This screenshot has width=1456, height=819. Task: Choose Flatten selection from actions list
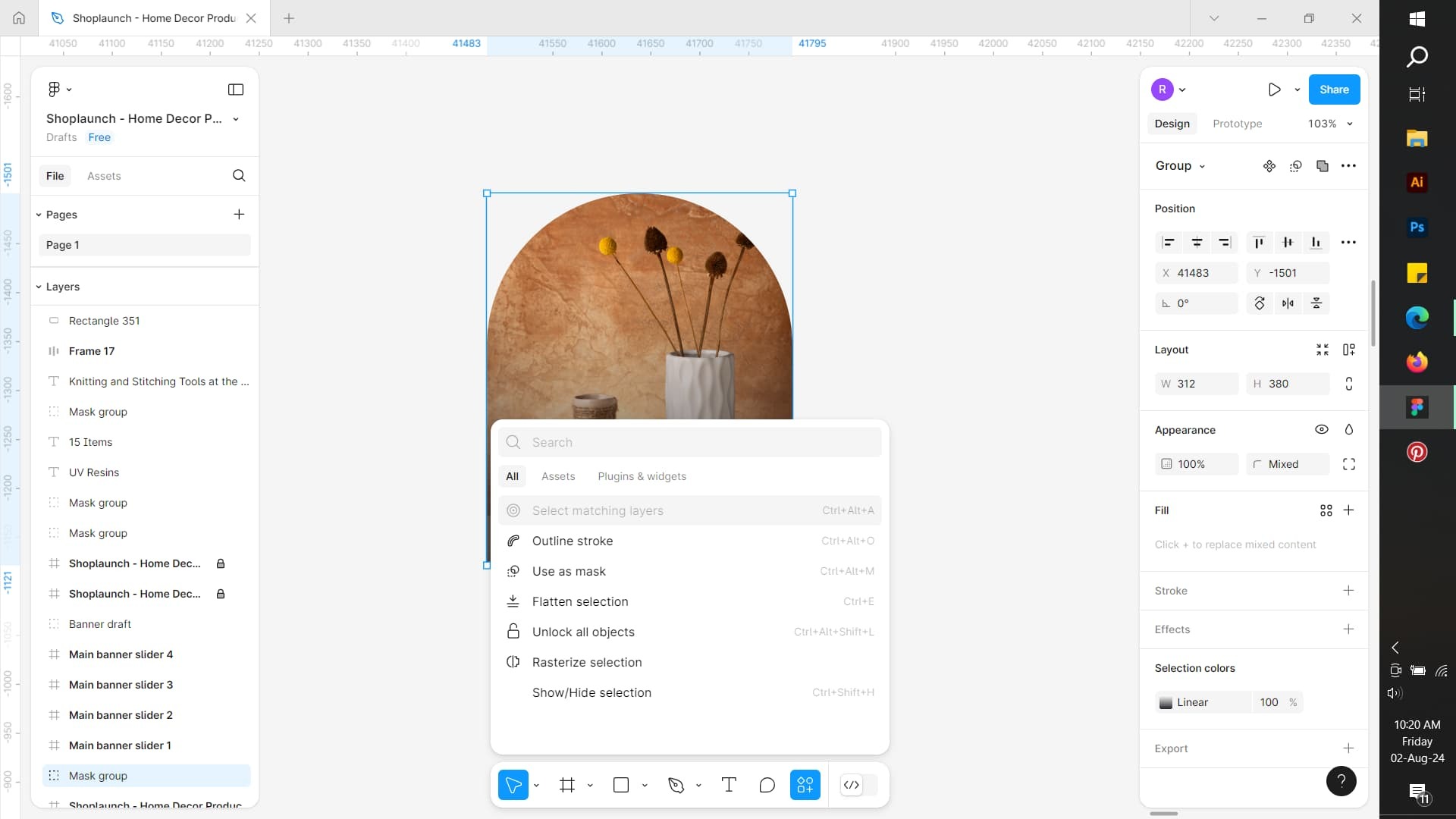[x=689, y=601]
